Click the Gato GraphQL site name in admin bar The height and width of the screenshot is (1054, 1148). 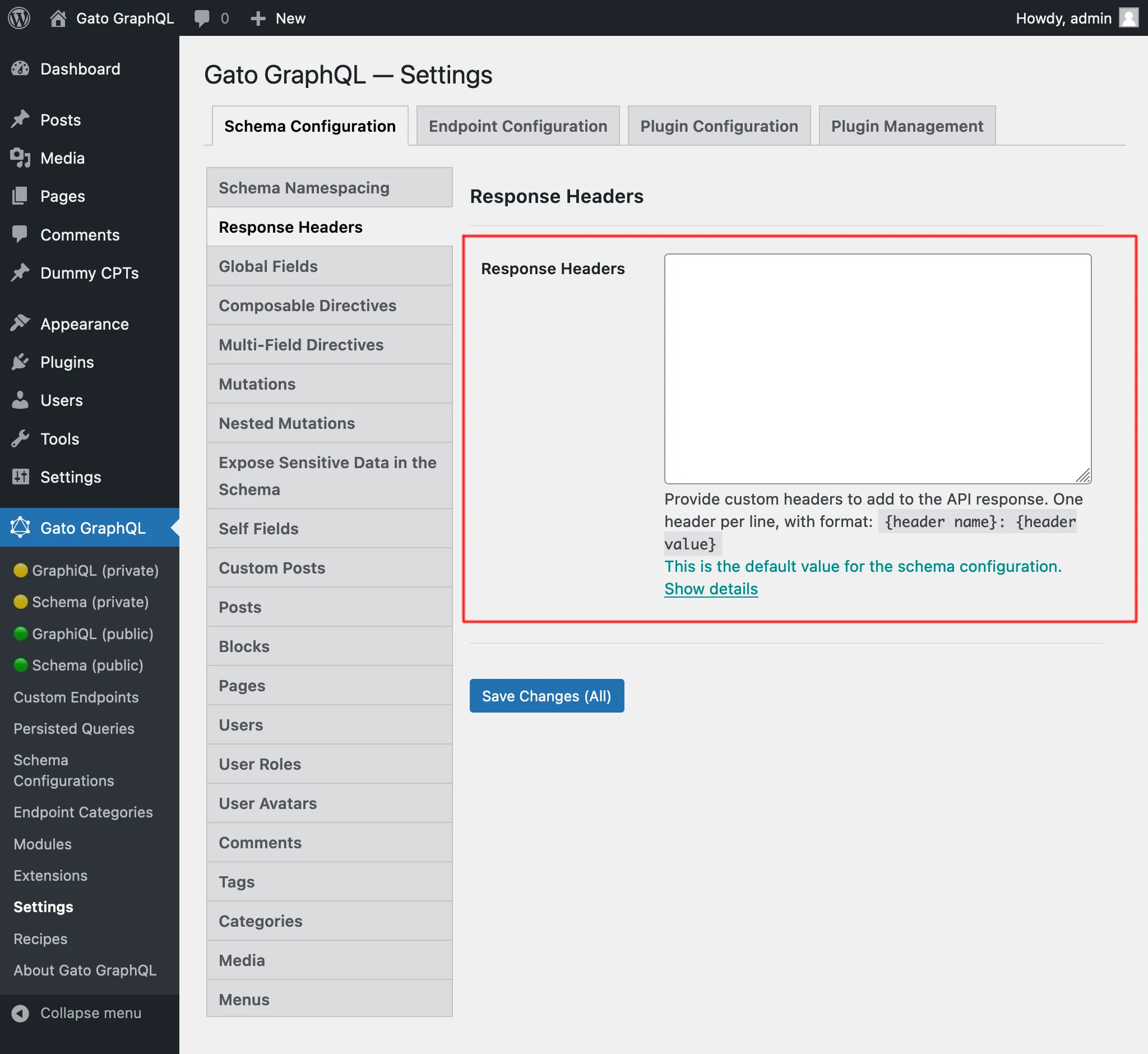tap(125, 19)
